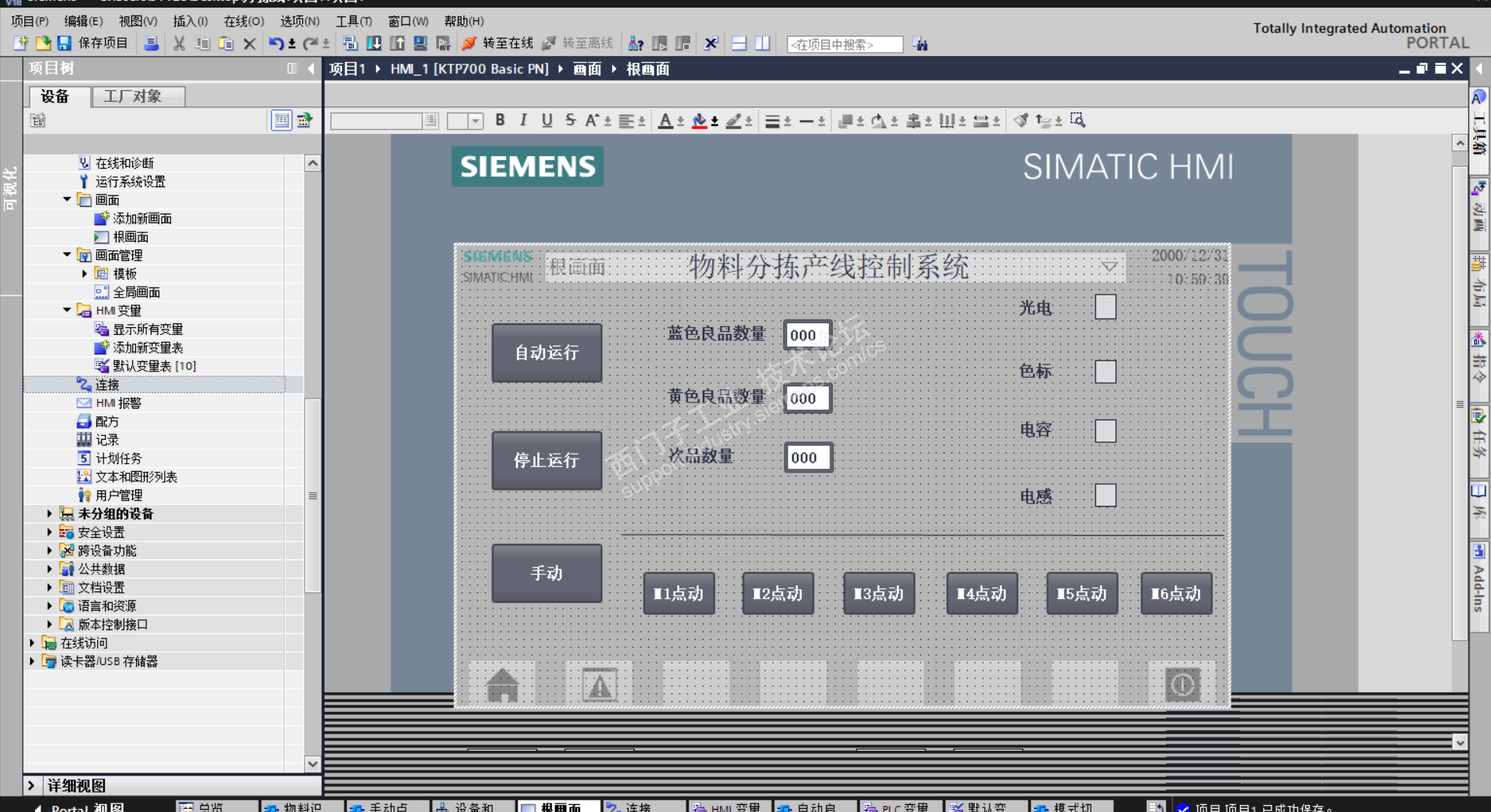Screen dimensions: 1491x812
Task: Click the power icon on HMI screen
Action: pyautogui.click(x=1182, y=685)
